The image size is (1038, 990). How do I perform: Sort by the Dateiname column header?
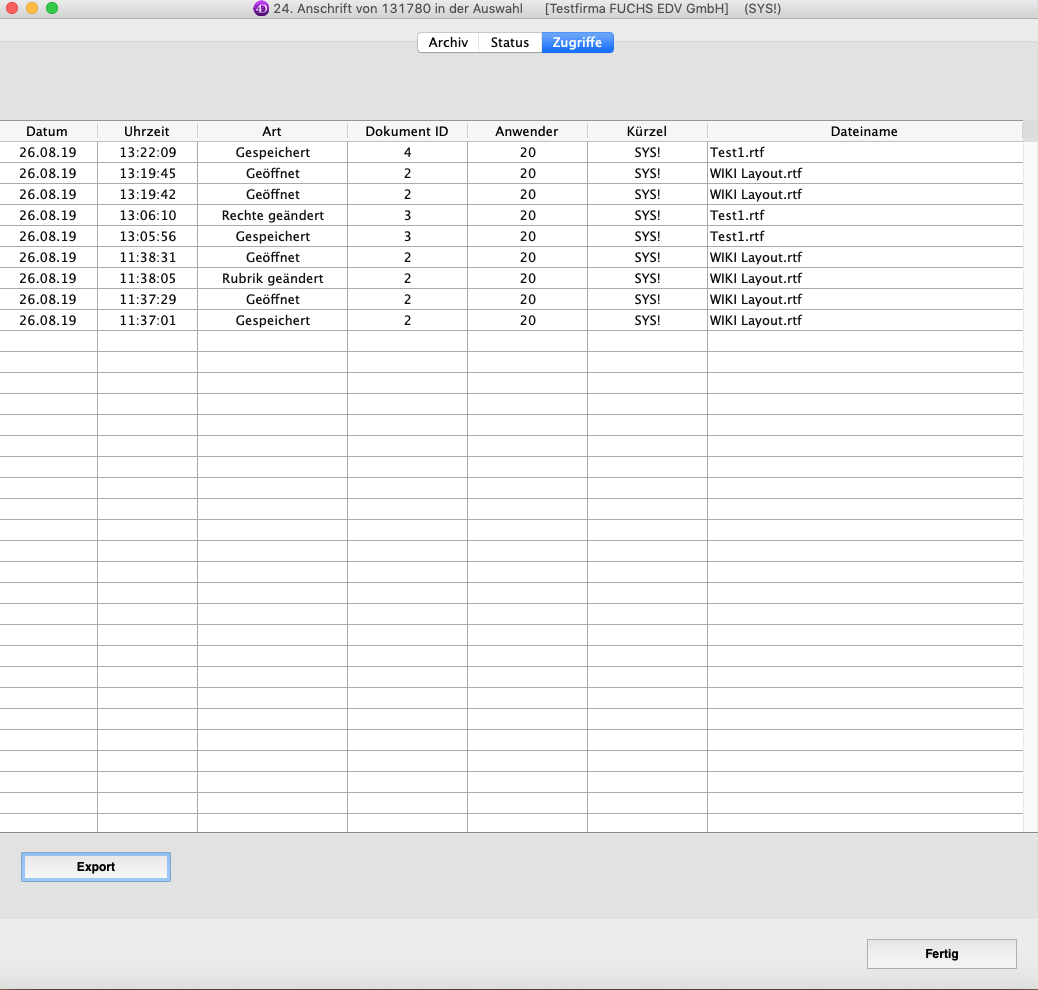[864, 132]
